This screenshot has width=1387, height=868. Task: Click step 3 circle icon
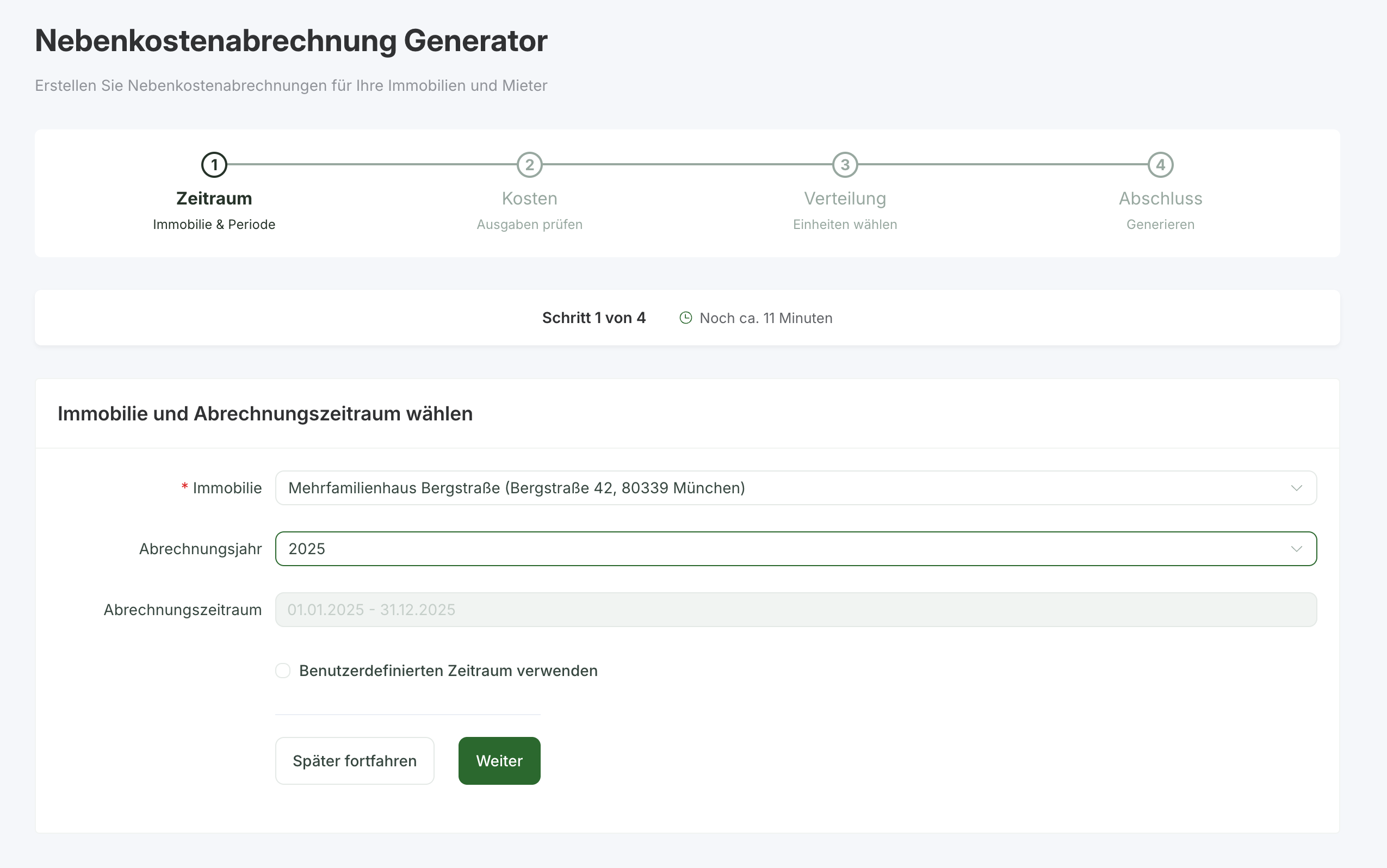pos(845,165)
